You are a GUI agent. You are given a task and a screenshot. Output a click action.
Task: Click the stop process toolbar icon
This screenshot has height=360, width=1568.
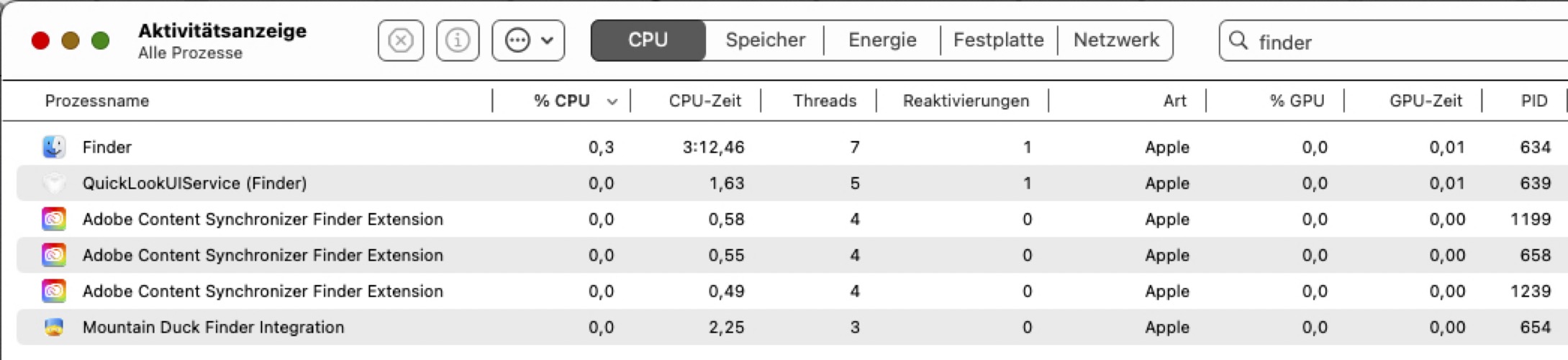coord(400,41)
